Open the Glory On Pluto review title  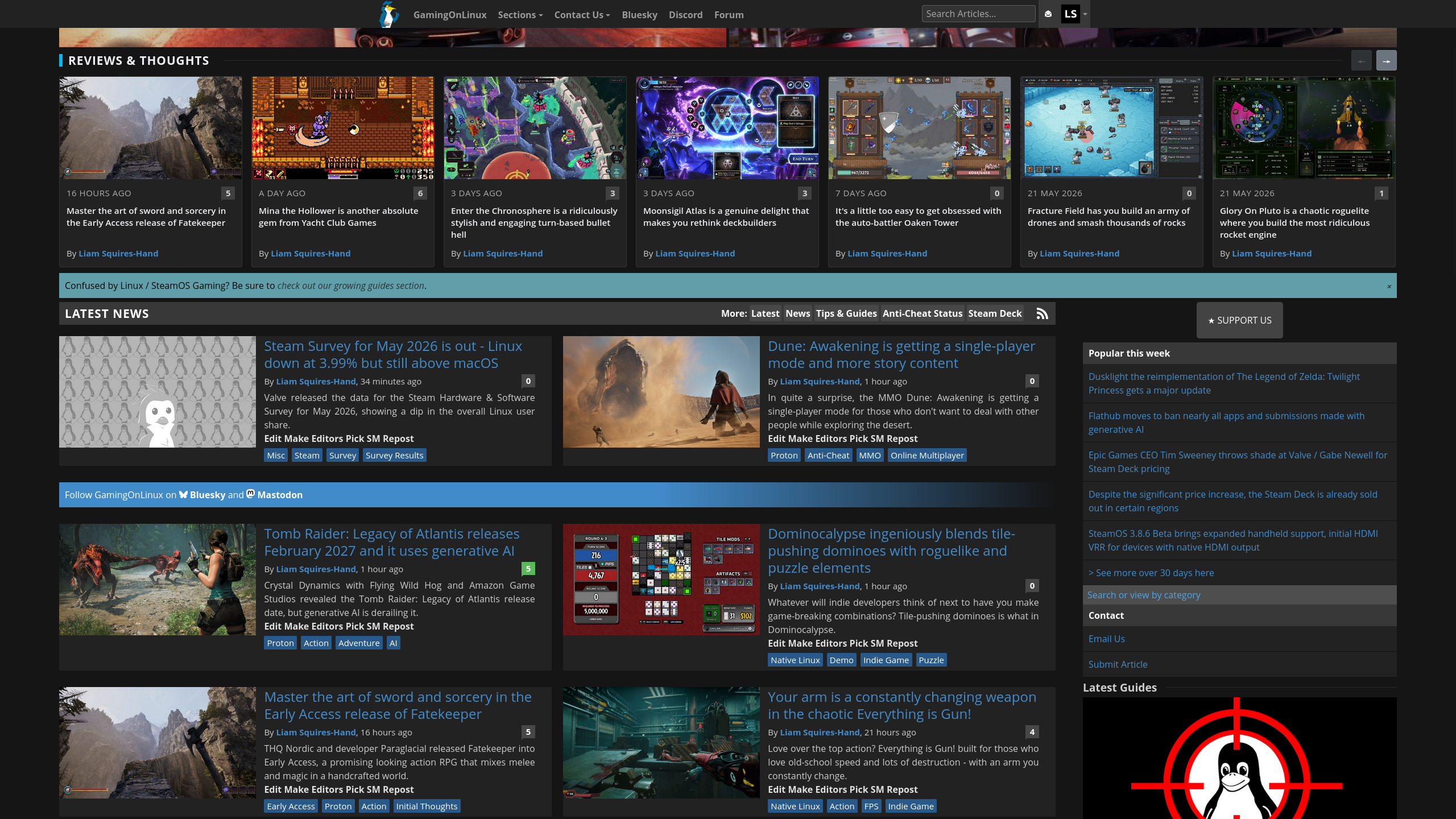[1294, 222]
